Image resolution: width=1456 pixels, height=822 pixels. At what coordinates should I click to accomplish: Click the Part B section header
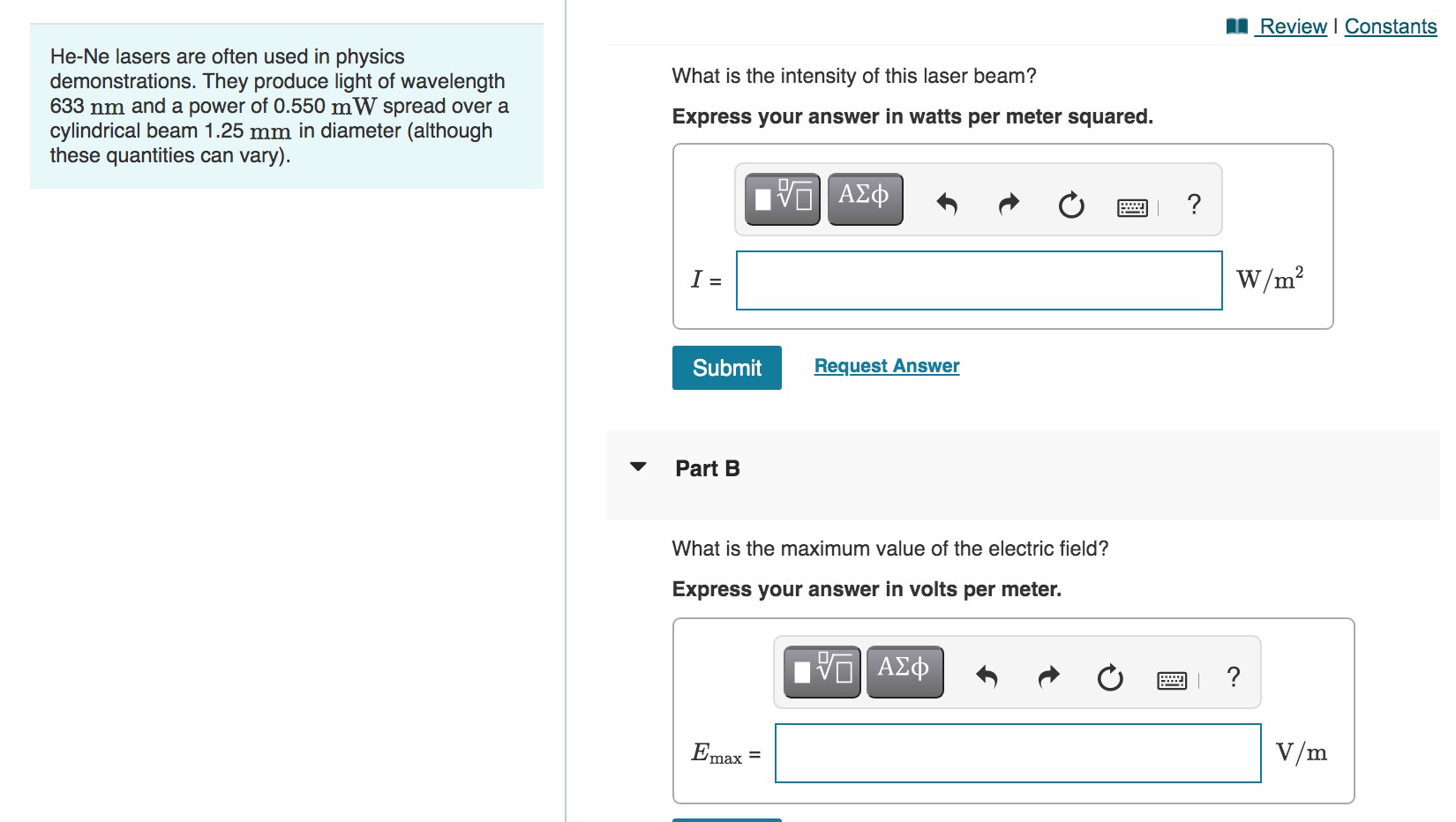point(706,468)
